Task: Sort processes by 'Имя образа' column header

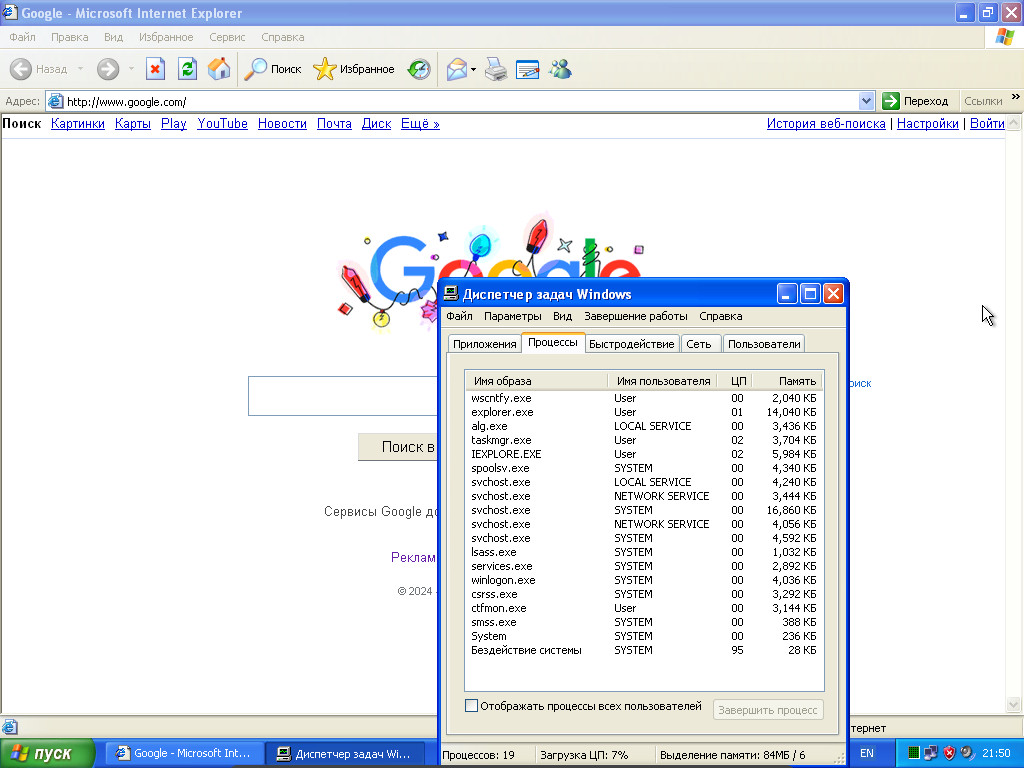Action: pos(537,381)
